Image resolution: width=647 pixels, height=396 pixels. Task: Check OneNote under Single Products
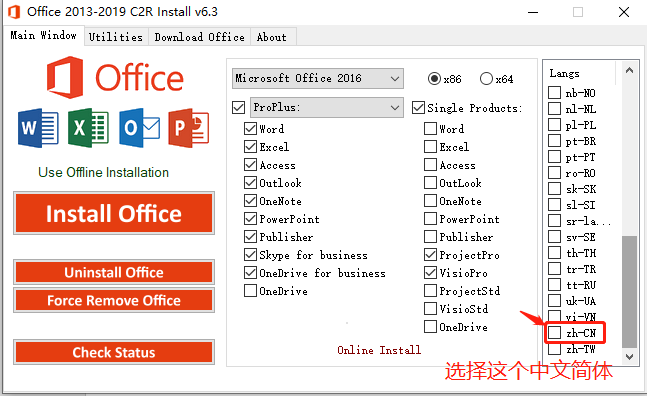430,201
